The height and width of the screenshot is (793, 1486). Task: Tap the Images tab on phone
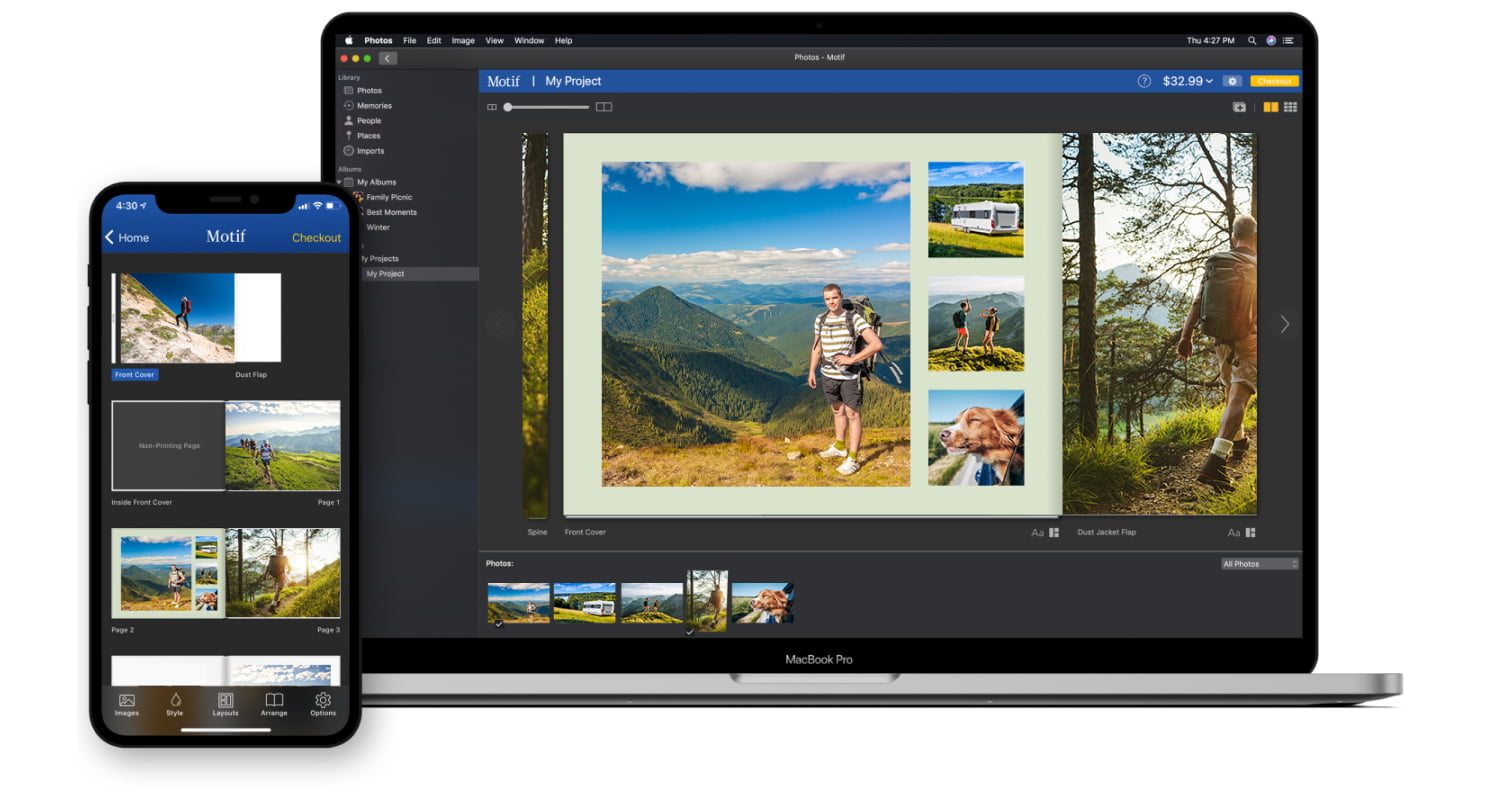point(127,704)
